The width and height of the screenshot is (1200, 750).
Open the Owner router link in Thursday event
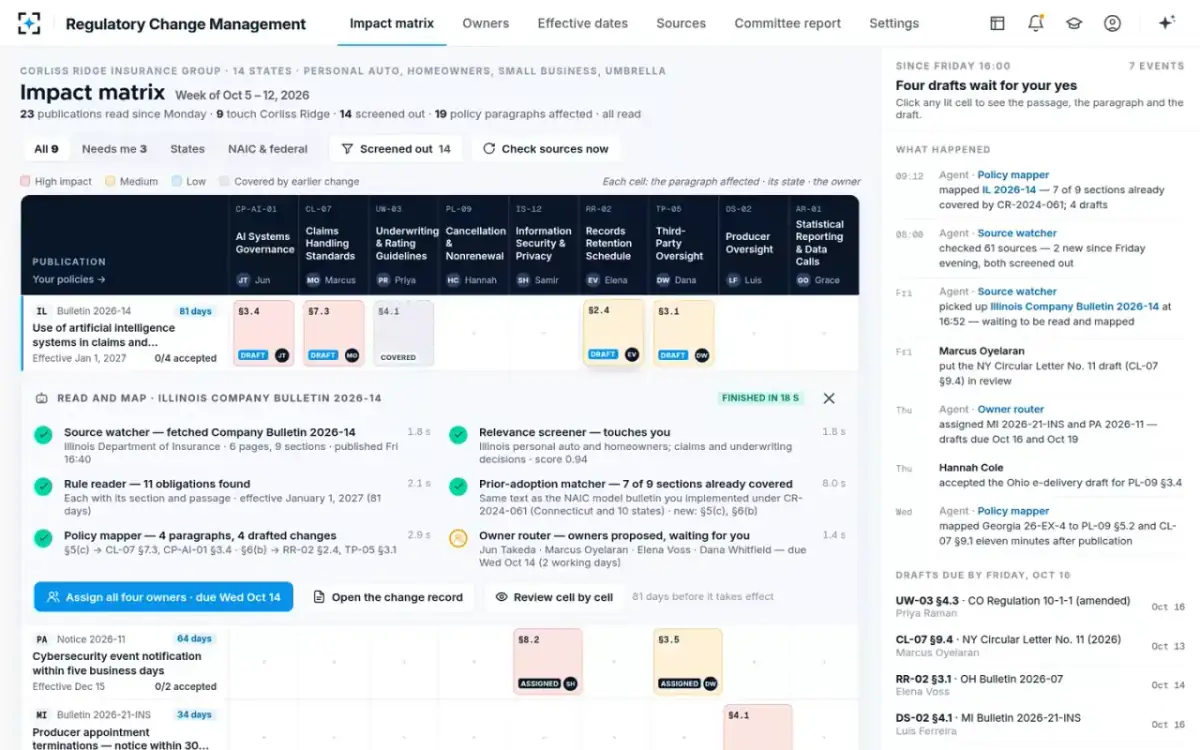click(1010, 409)
